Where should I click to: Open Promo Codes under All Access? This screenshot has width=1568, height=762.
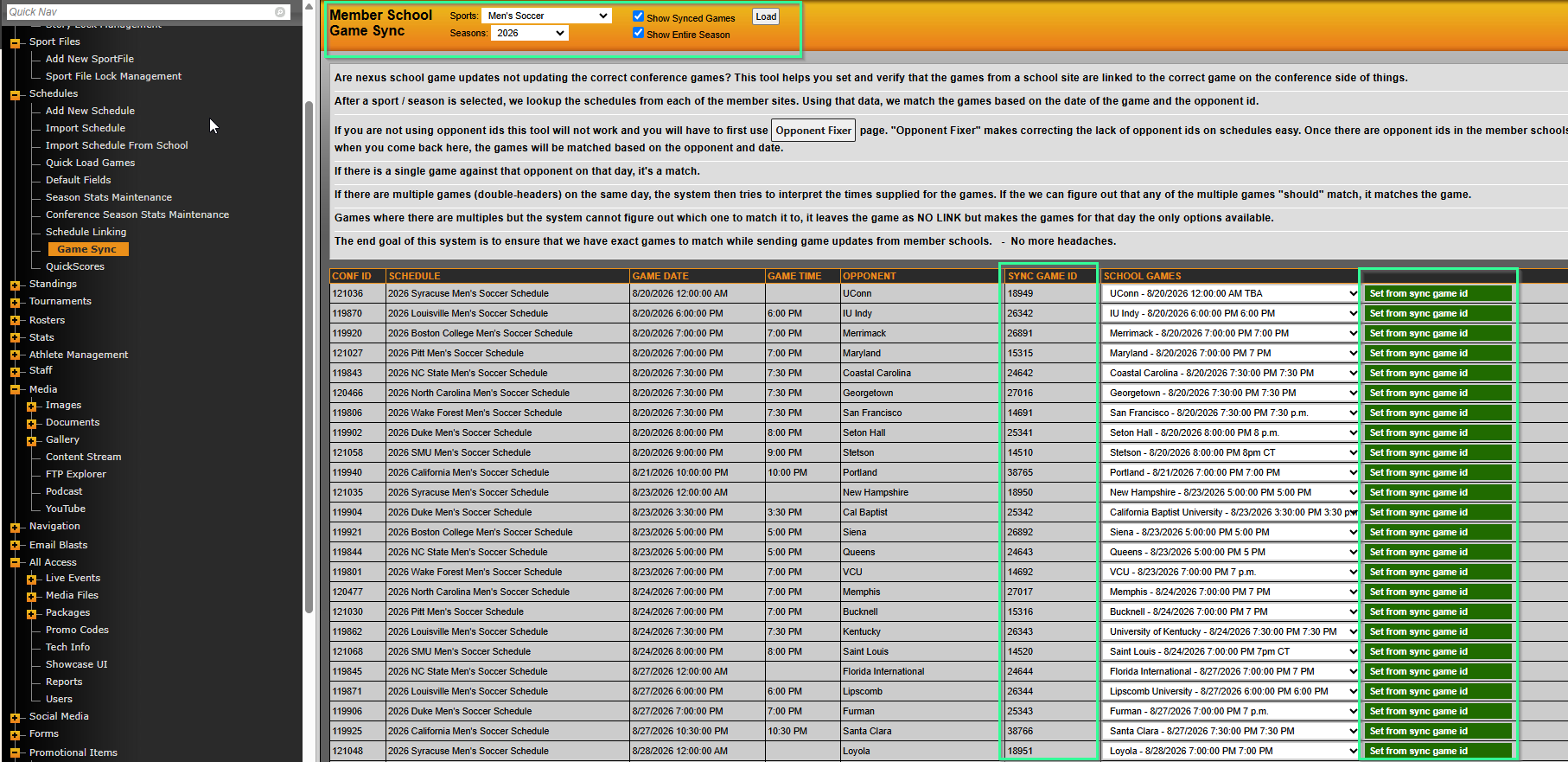coord(77,630)
